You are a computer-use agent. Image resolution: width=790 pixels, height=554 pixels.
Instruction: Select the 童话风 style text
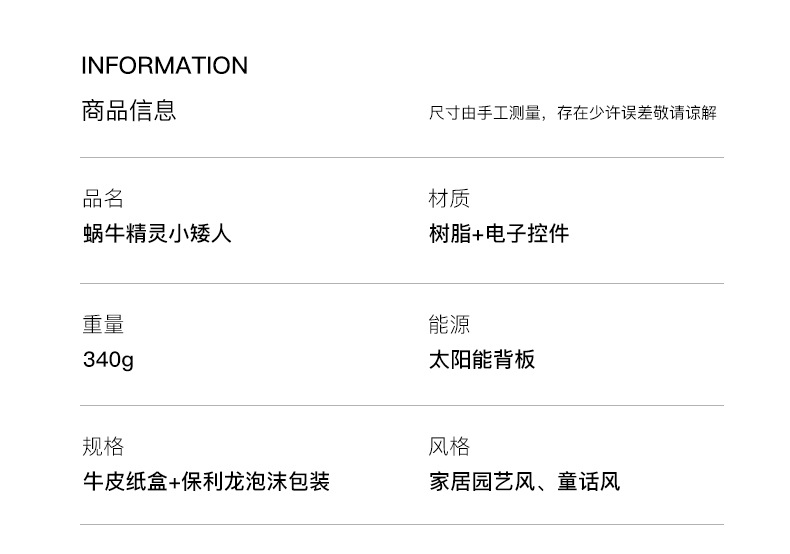coord(589,482)
